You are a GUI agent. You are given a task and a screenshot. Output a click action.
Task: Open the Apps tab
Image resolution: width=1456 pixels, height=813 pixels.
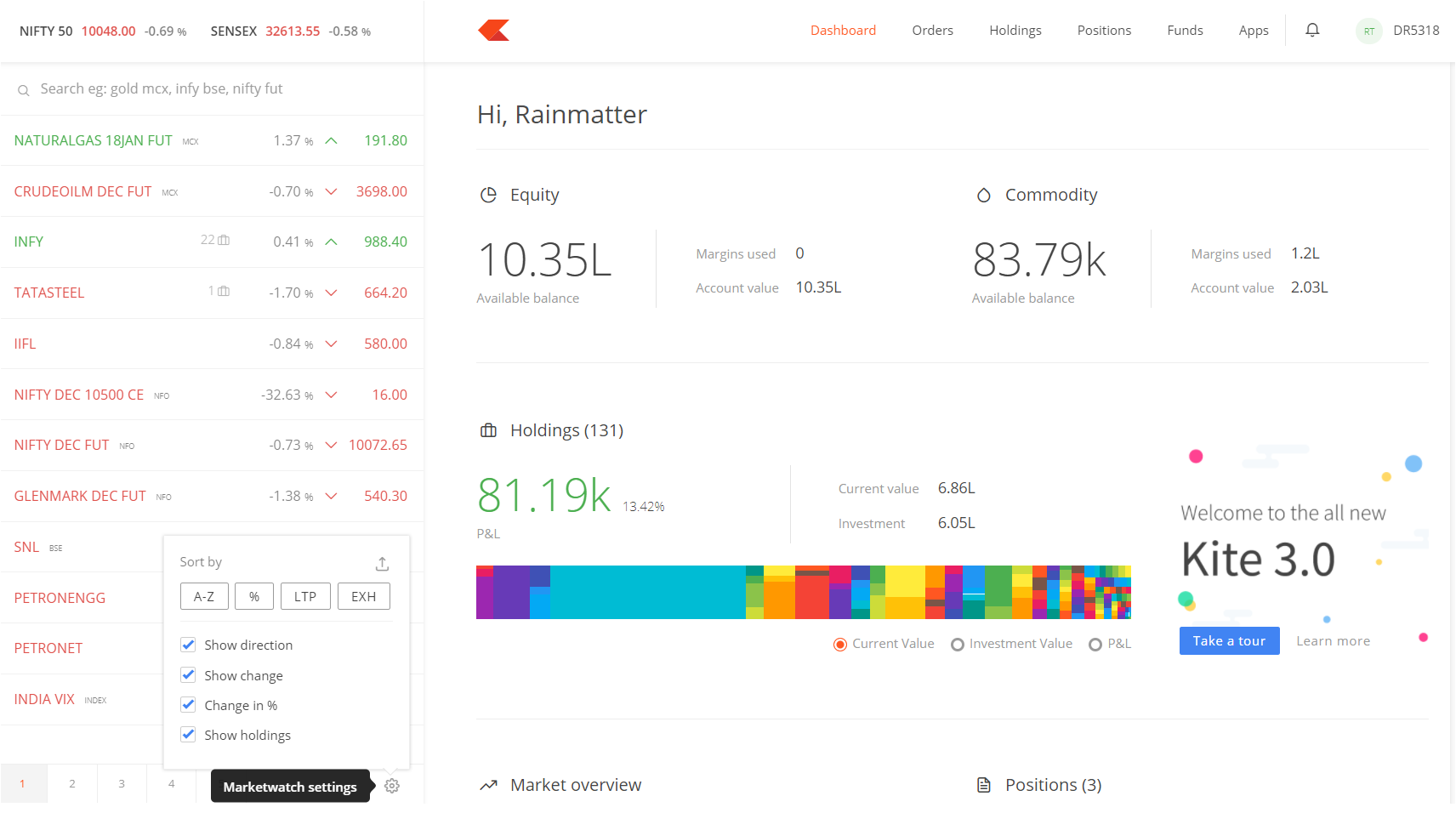pos(1254,31)
